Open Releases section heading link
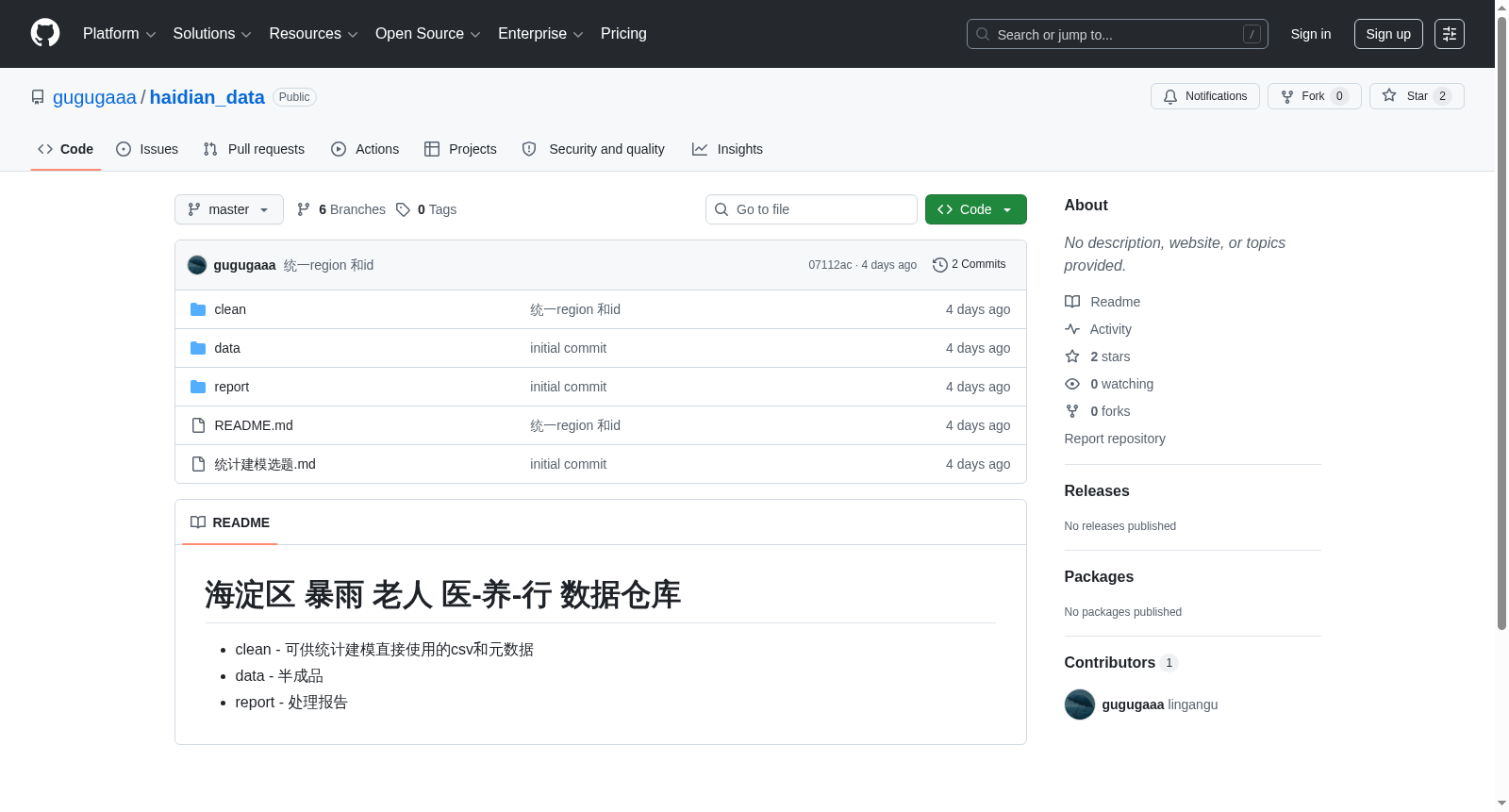 click(x=1097, y=491)
